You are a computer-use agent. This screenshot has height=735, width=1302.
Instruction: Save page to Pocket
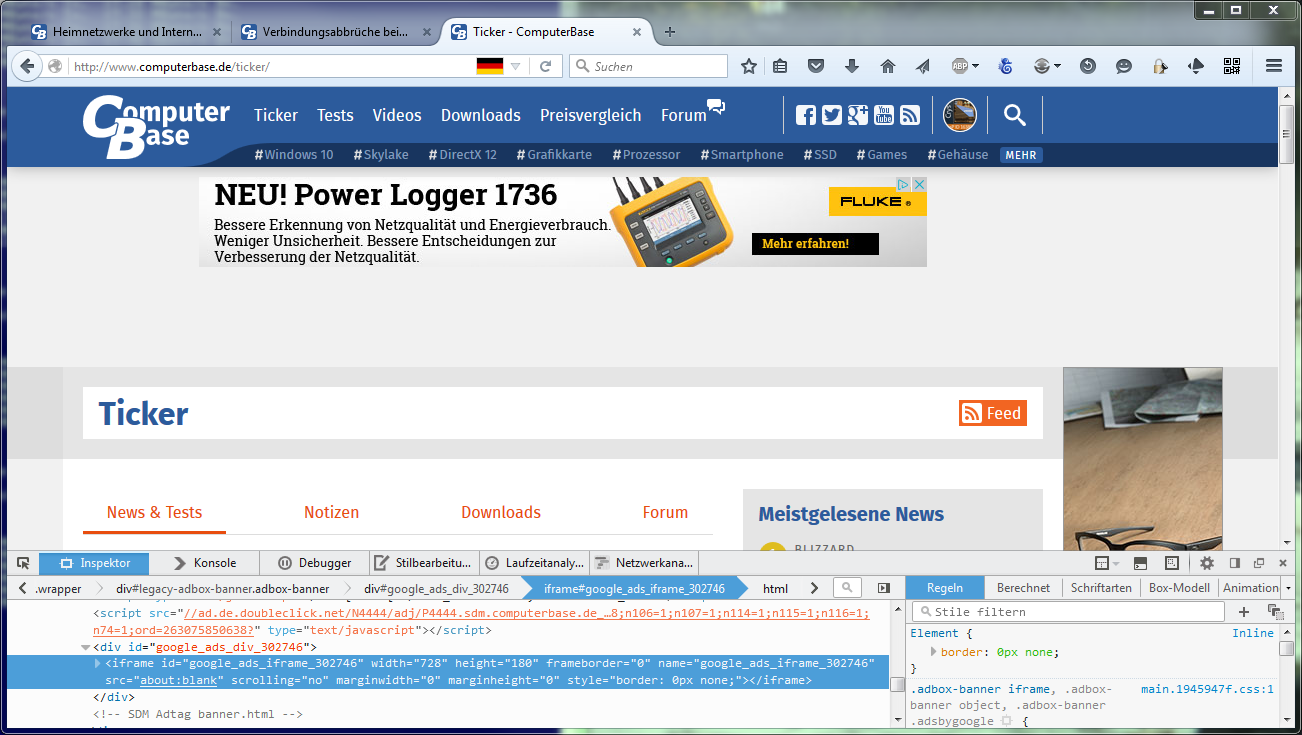pos(816,67)
